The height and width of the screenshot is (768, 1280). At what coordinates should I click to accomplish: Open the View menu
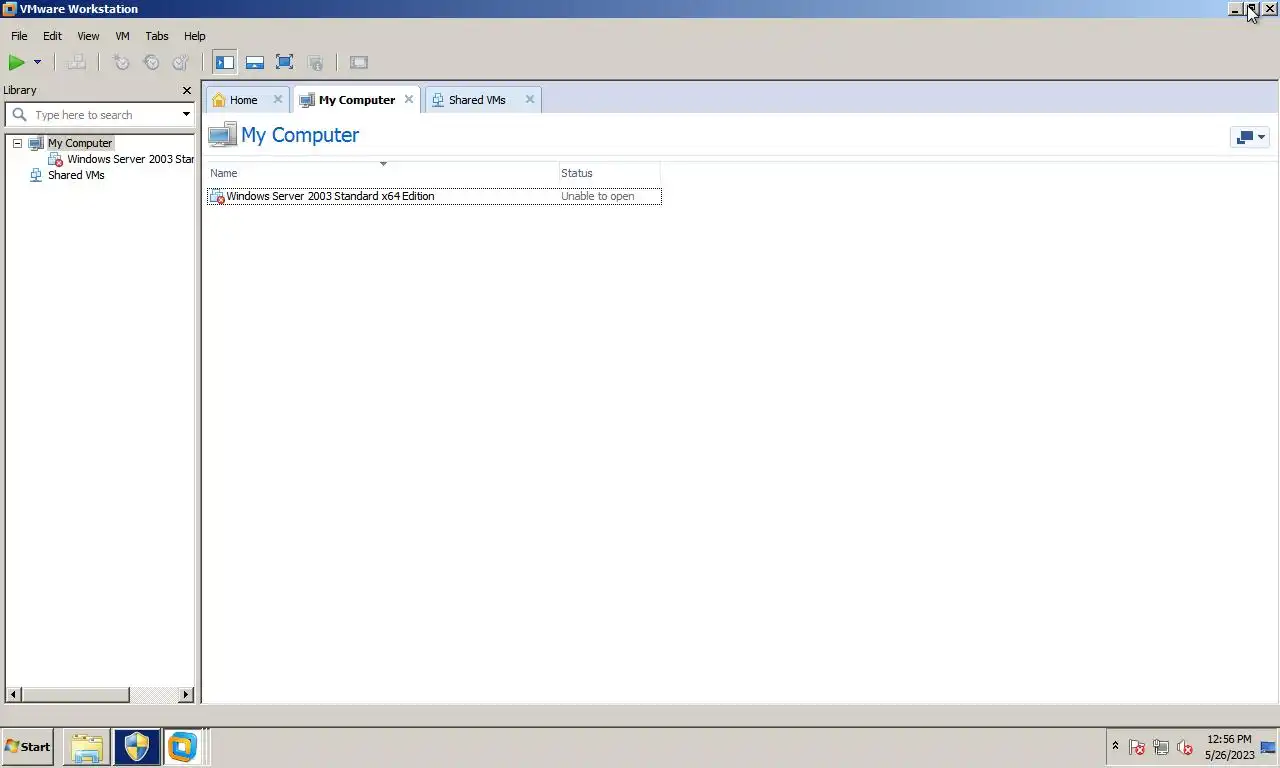88,36
